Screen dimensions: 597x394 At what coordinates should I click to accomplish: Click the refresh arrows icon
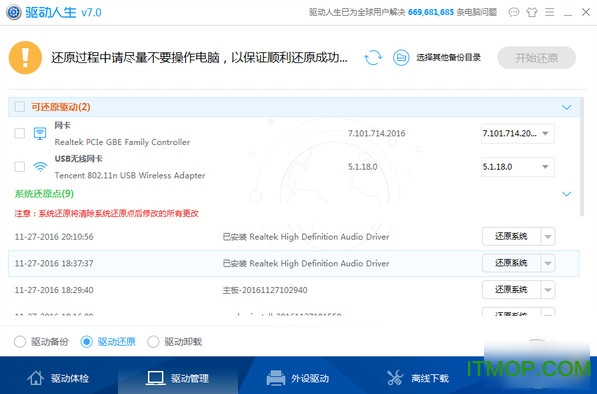[373, 58]
